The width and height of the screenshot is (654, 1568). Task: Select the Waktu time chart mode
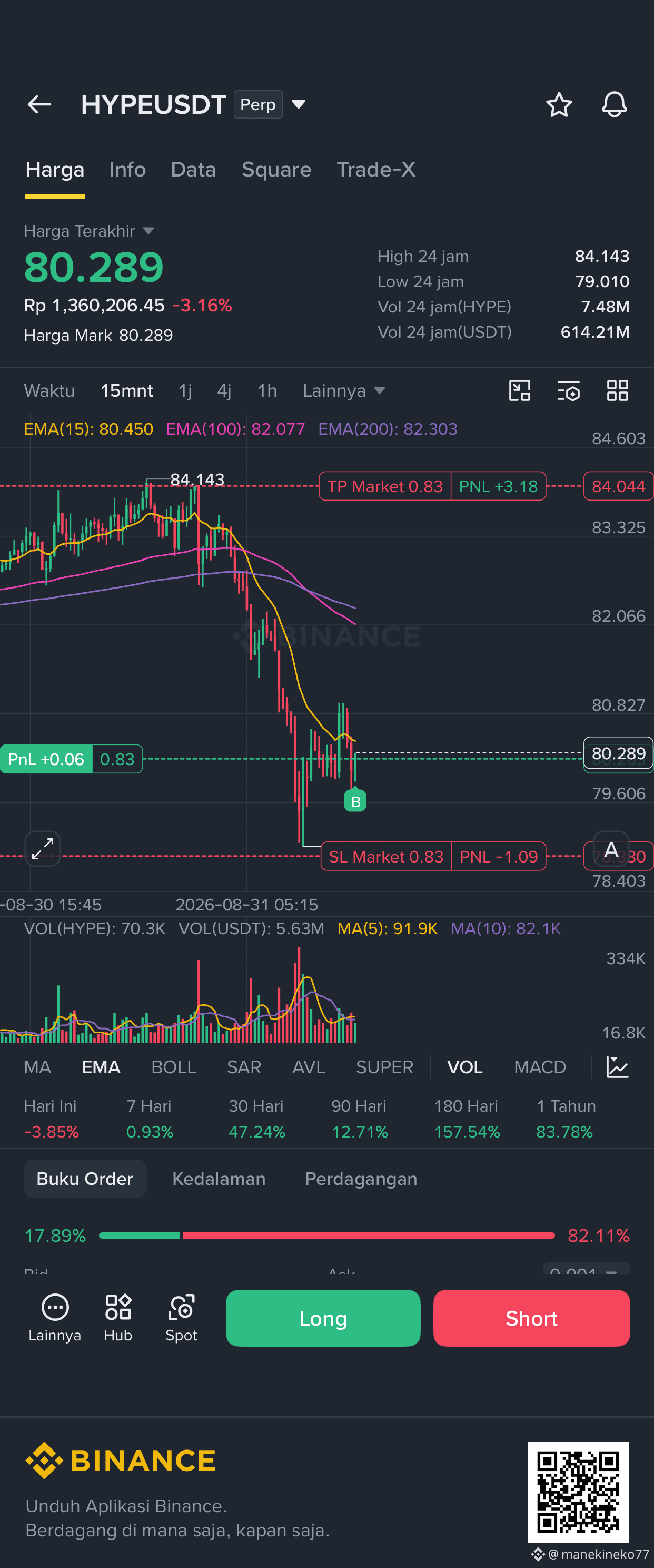[x=49, y=390]
